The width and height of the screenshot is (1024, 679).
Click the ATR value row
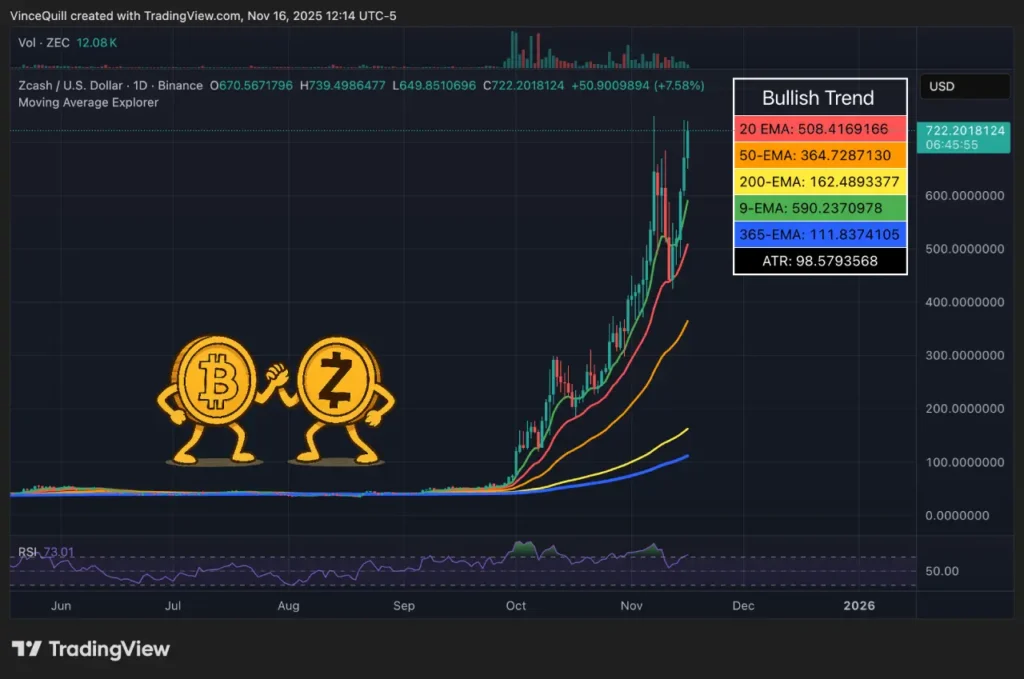click(819, 261)
